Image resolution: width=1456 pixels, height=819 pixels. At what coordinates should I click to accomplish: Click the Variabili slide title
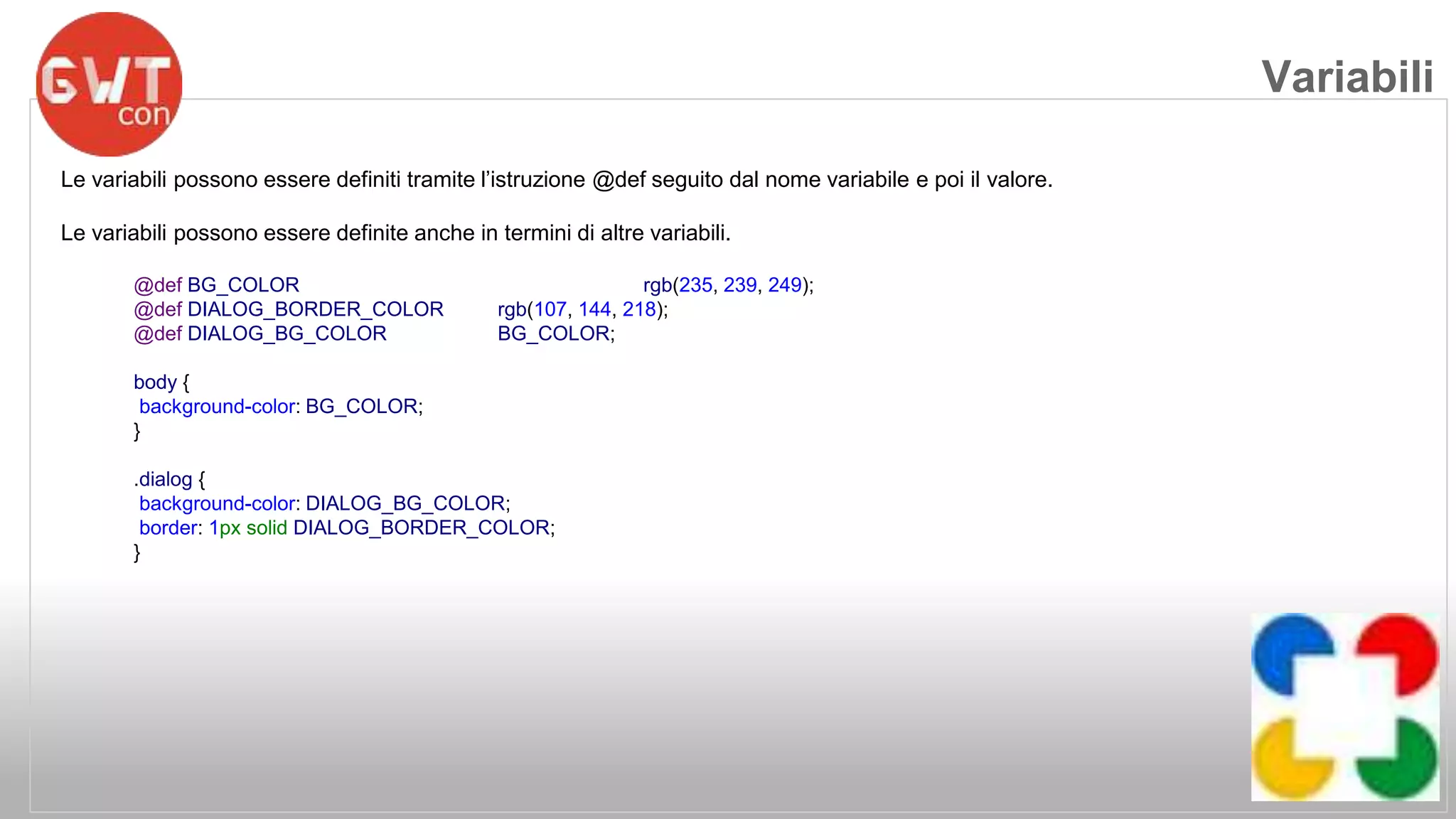tap(1347, 76)
